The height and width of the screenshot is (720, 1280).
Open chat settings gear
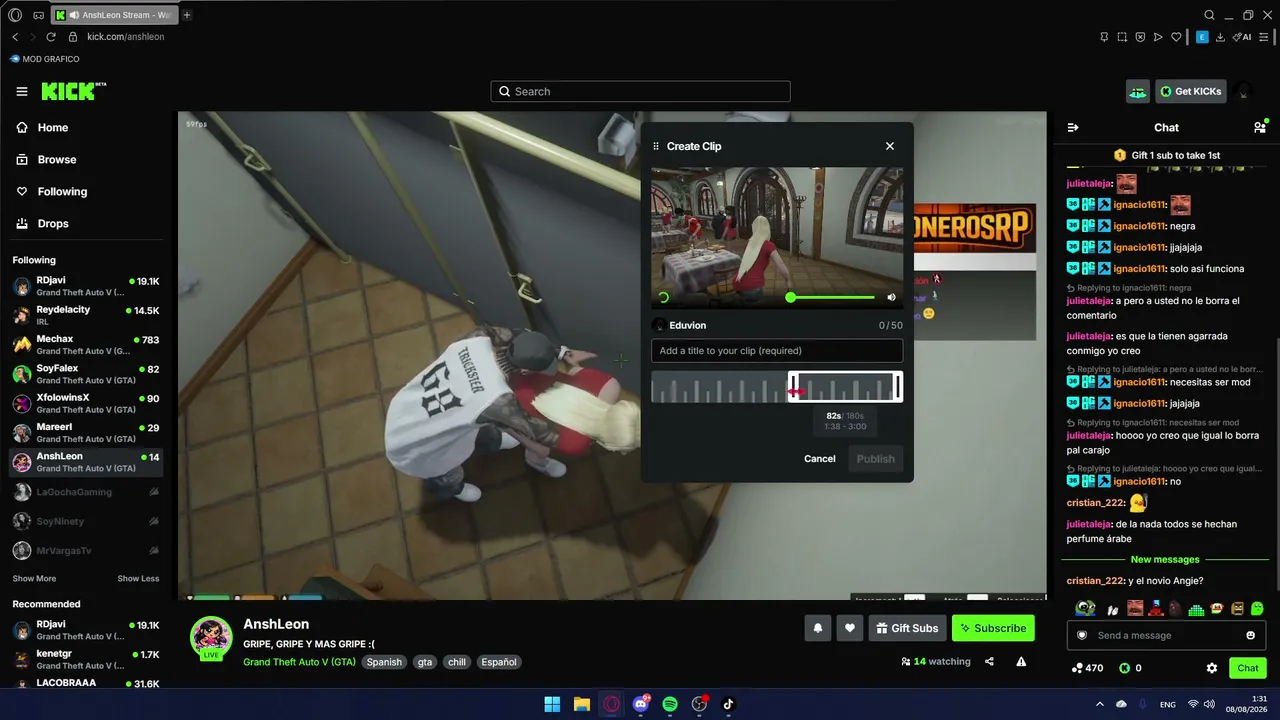click(1212, 668)
